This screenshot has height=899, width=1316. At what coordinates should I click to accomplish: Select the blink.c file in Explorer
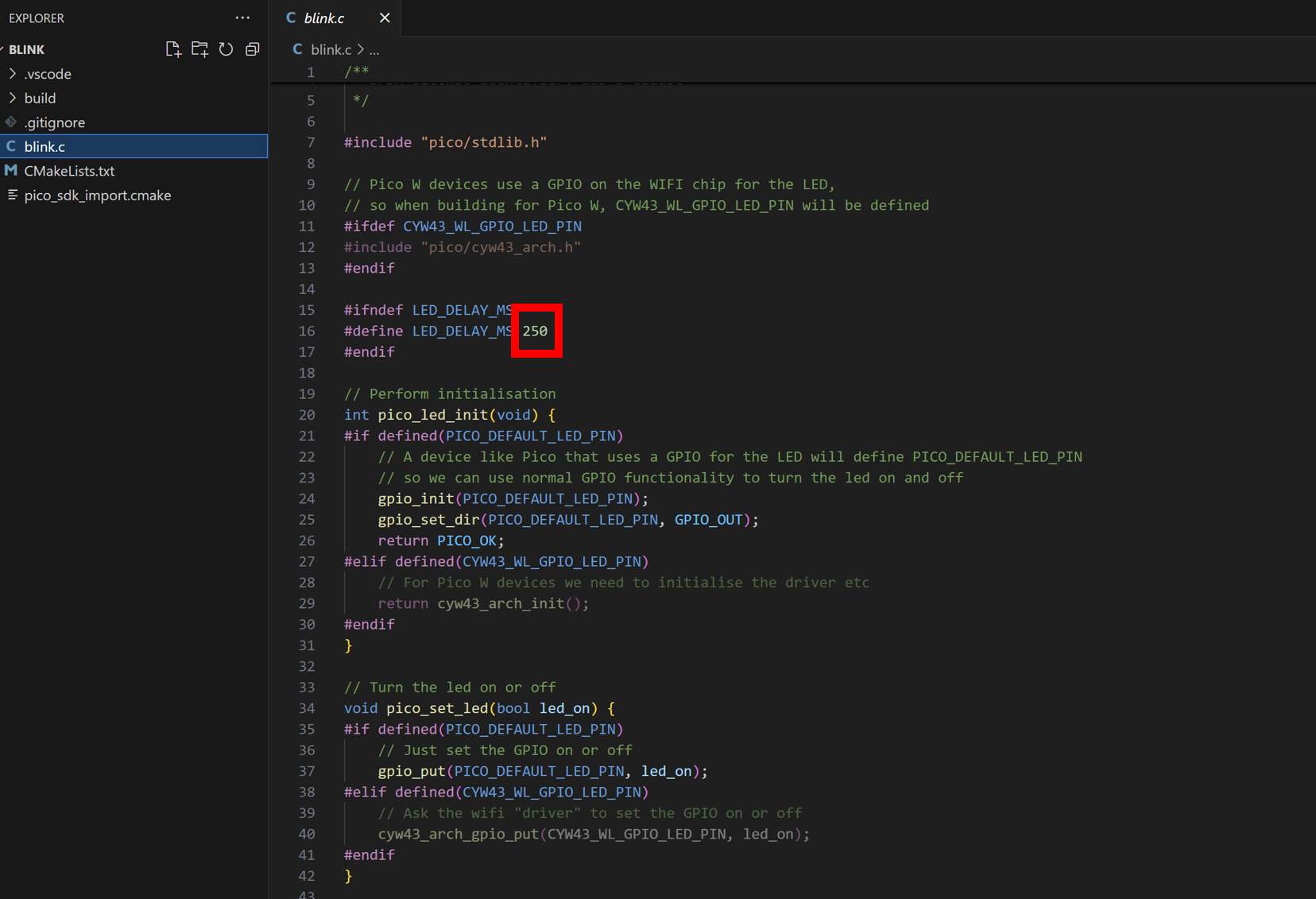(x=45, y=146)
